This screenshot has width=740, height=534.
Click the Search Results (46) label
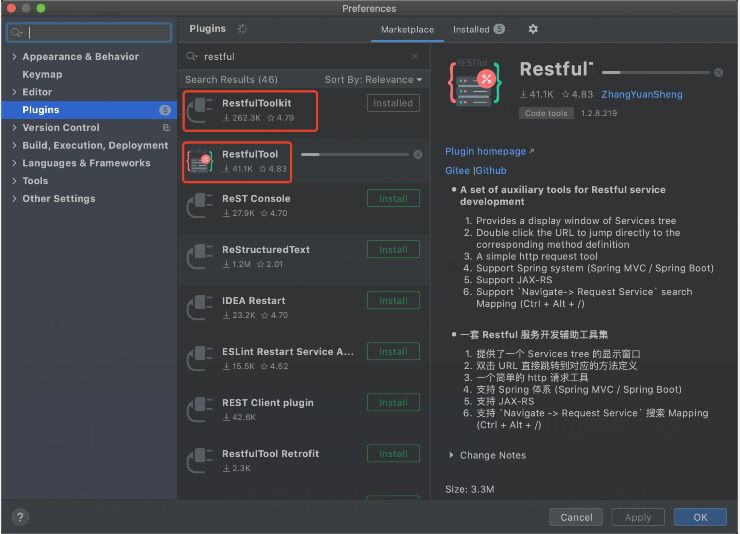[231, 80]
